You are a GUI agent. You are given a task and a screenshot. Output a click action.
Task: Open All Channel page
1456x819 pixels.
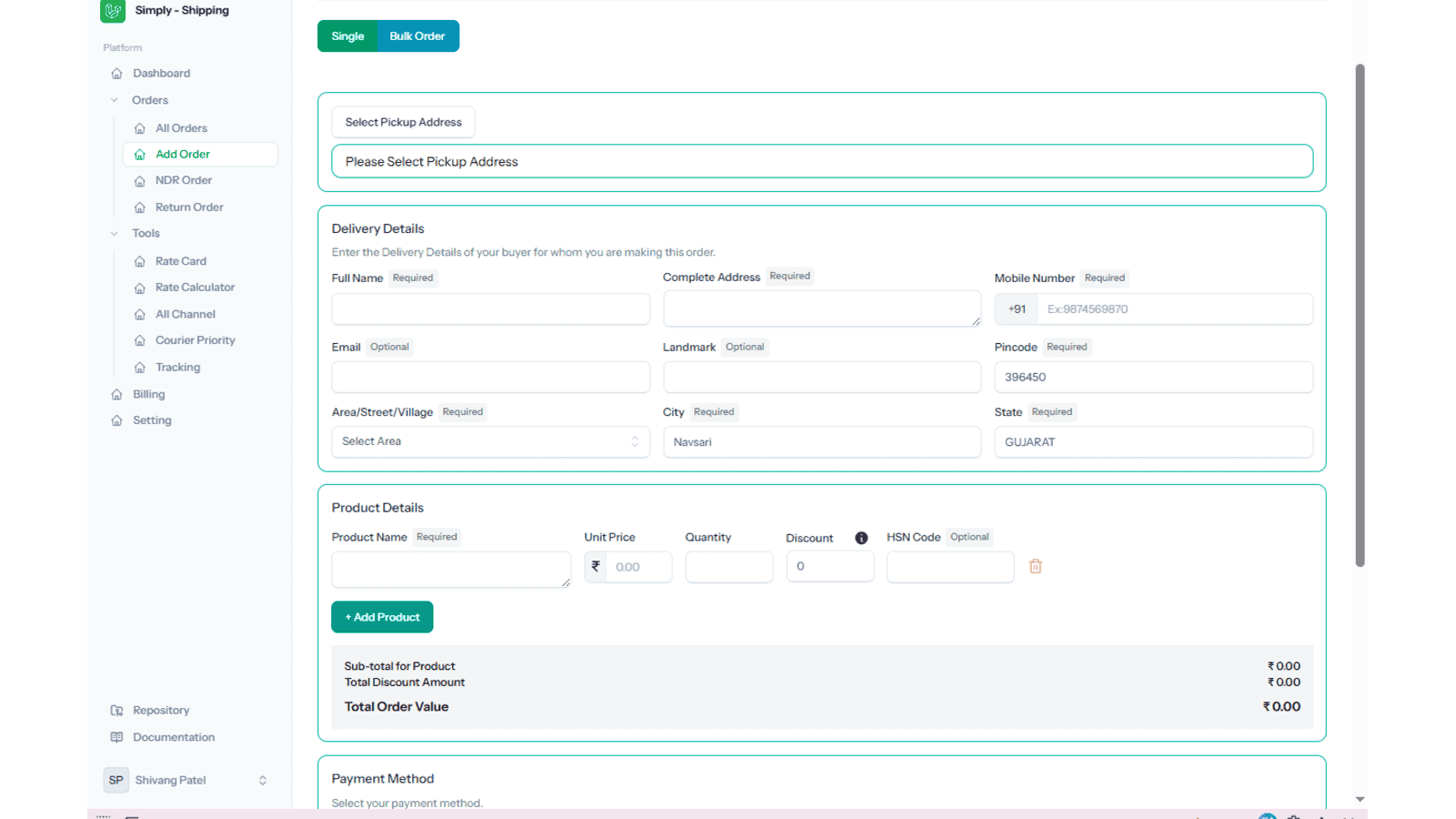coord(185,314)
